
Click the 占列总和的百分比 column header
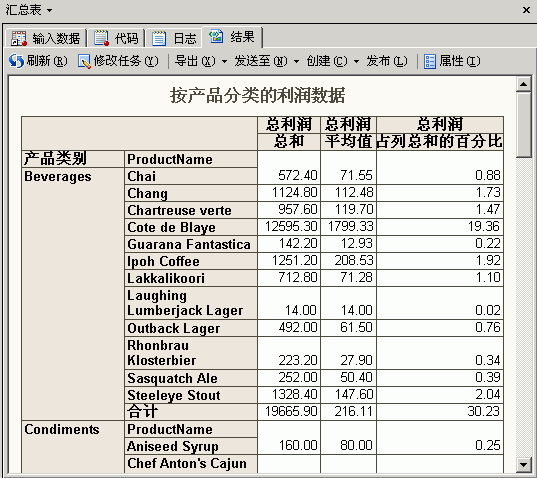point(440,141)
